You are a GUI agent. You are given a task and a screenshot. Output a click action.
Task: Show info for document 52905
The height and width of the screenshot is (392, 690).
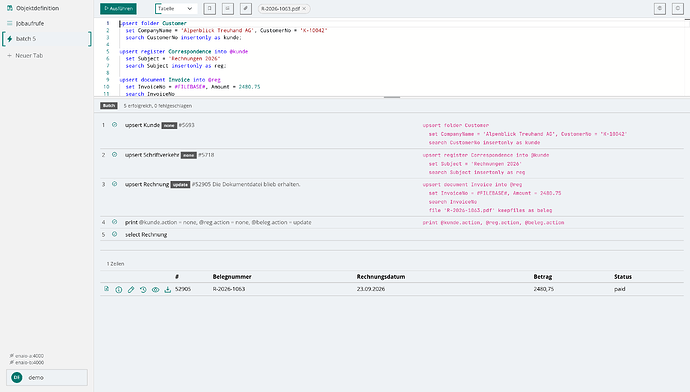[x=119, y=289]
